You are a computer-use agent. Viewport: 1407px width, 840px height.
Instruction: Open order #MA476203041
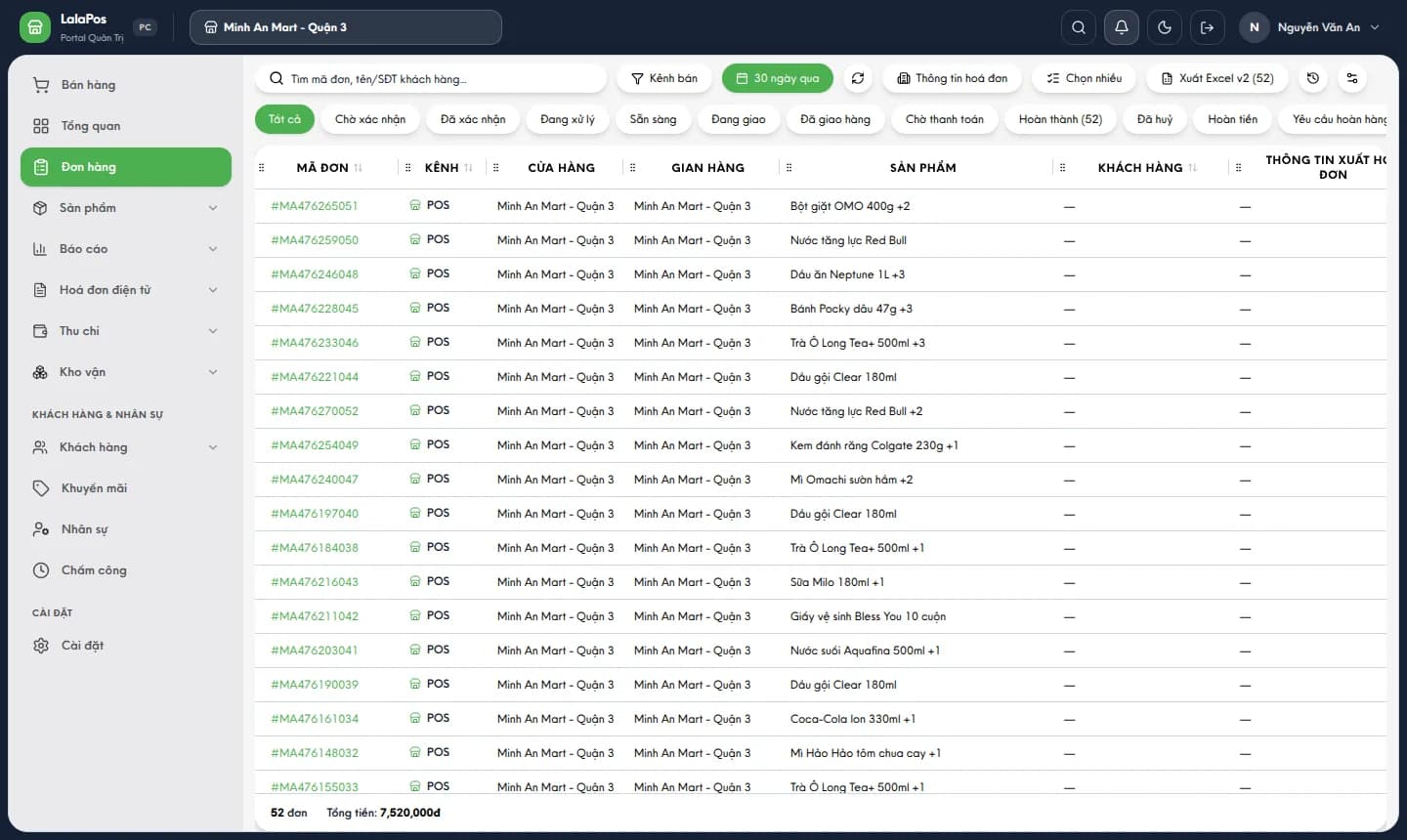[315, 651]
